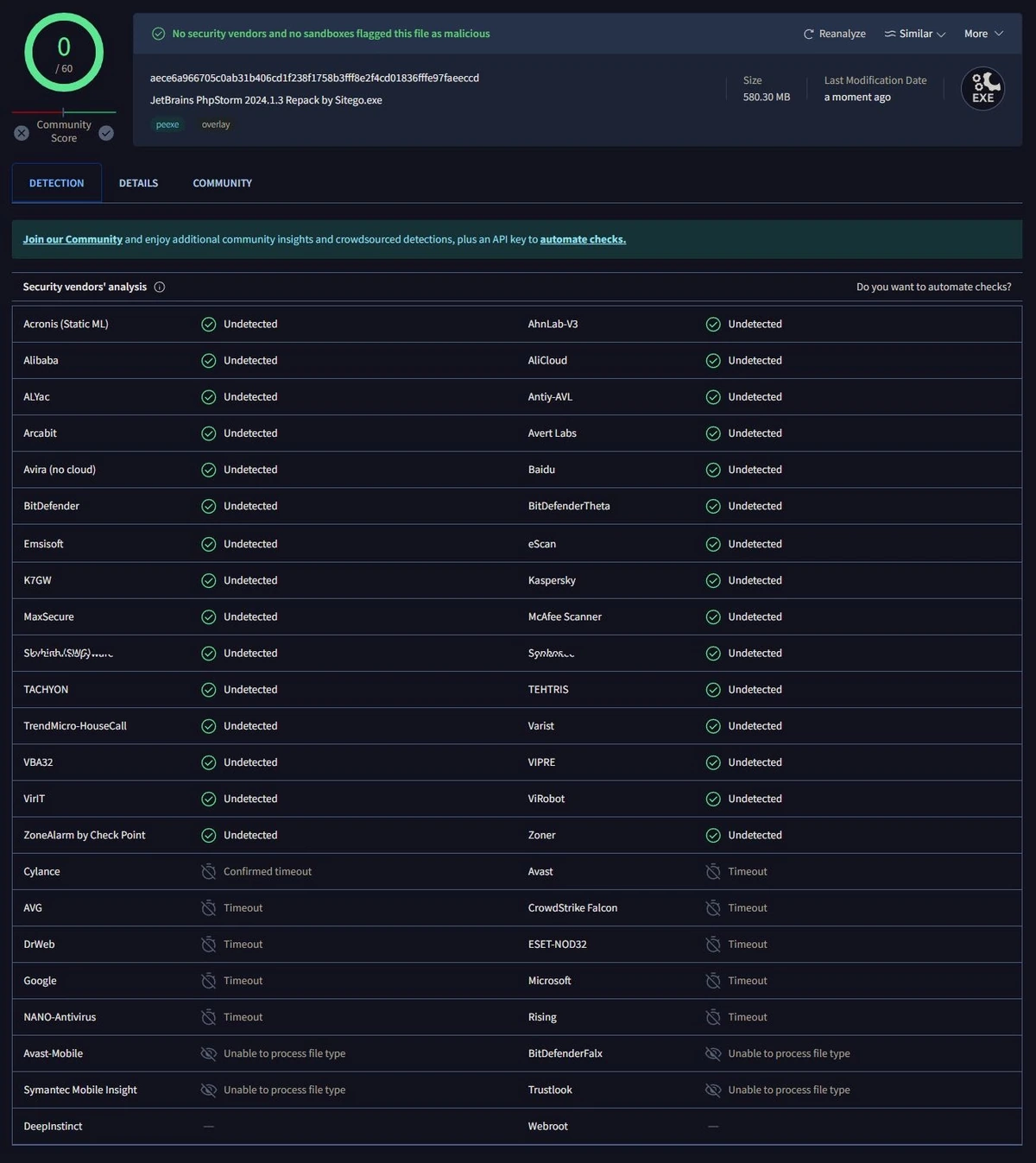The width and height of the screenshot is (1036, 1163).
Task: Click the Trustlook unable to process icon
Action: 713,1090
